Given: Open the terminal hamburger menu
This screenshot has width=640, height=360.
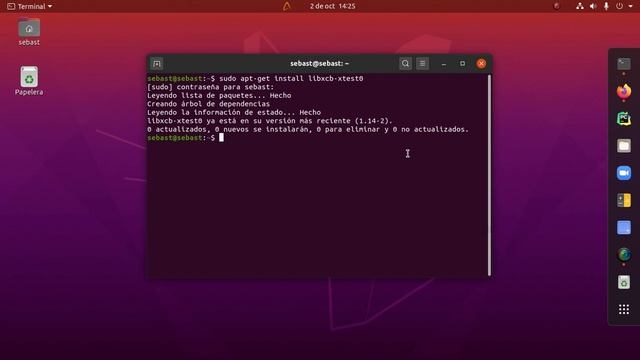Looking at the screenshot, I should (x=422, y=64).
